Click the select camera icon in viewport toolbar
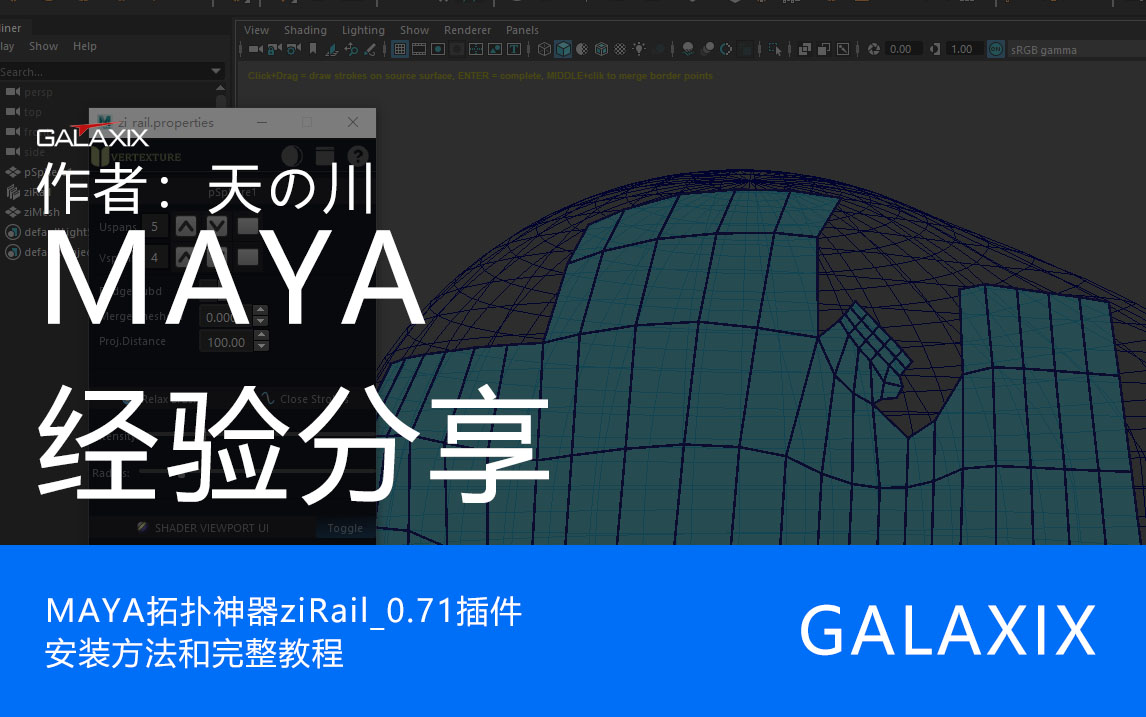The image size is (1146, 717). (255, 49)
